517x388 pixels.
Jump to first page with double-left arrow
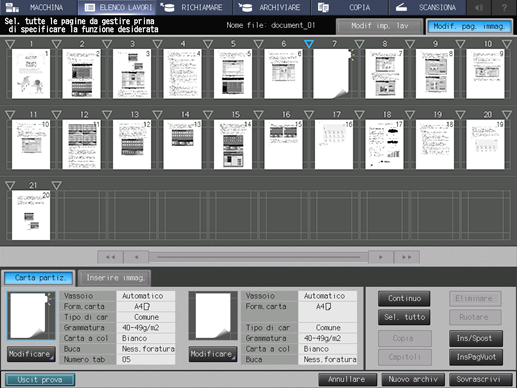(110, 257)
